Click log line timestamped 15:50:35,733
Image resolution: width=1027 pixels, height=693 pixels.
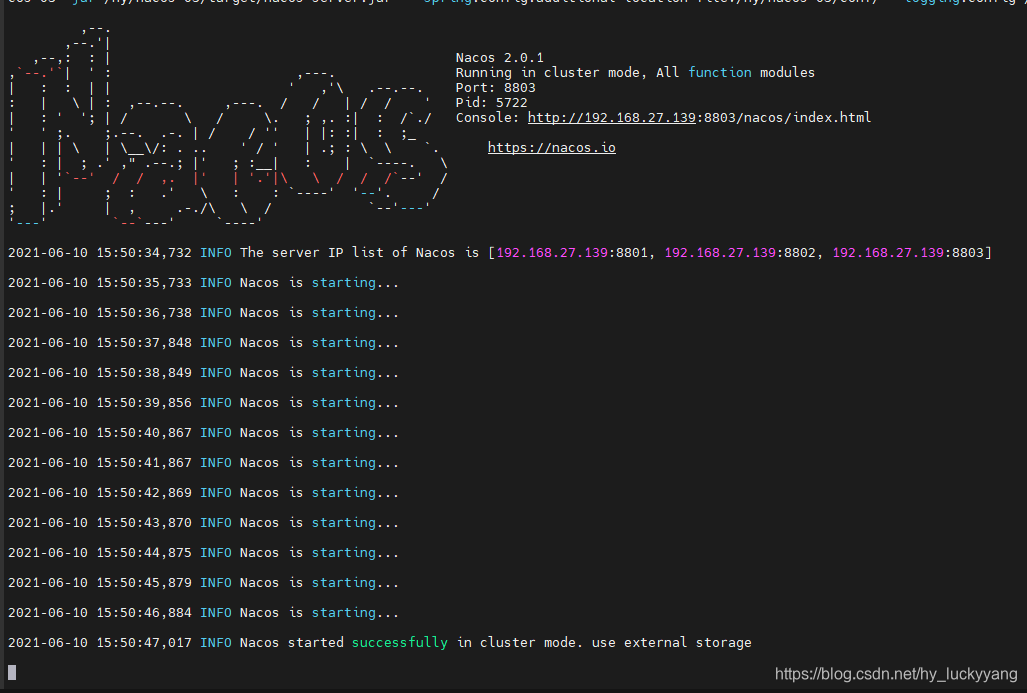coord(203,283)
